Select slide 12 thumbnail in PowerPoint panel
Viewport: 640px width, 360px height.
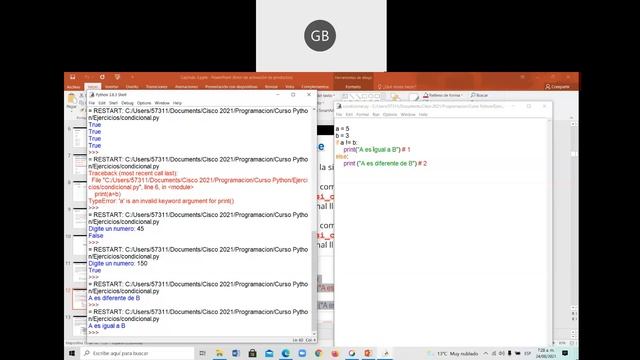point(79,299)
